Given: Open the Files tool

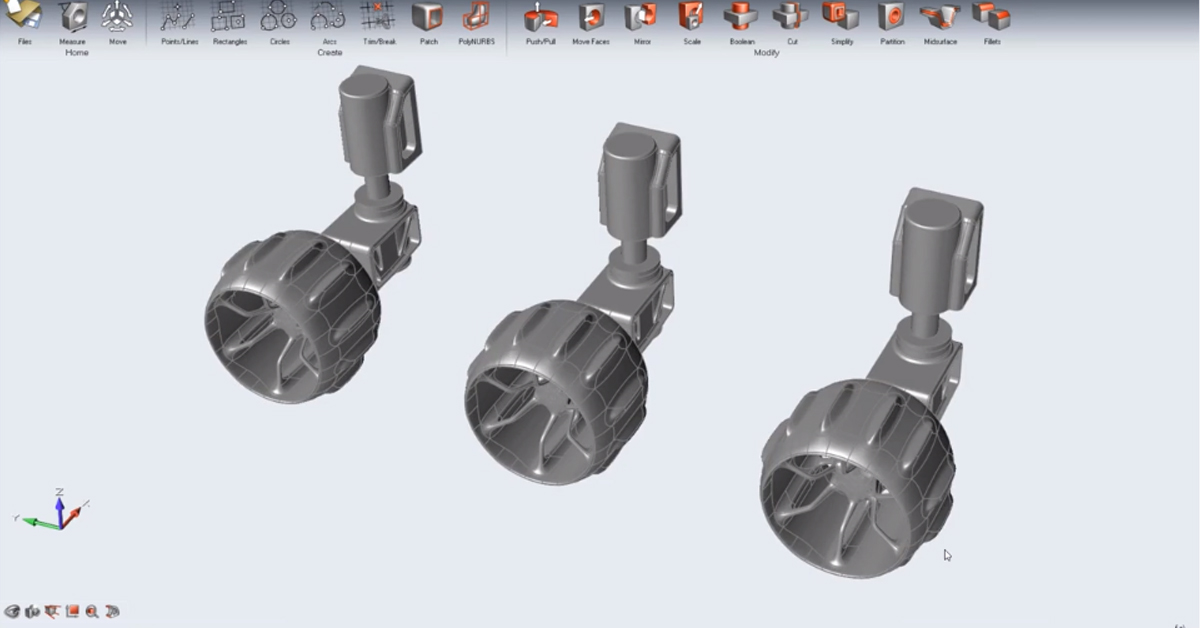Looking at the screenshot, I should tap(24, 17).
